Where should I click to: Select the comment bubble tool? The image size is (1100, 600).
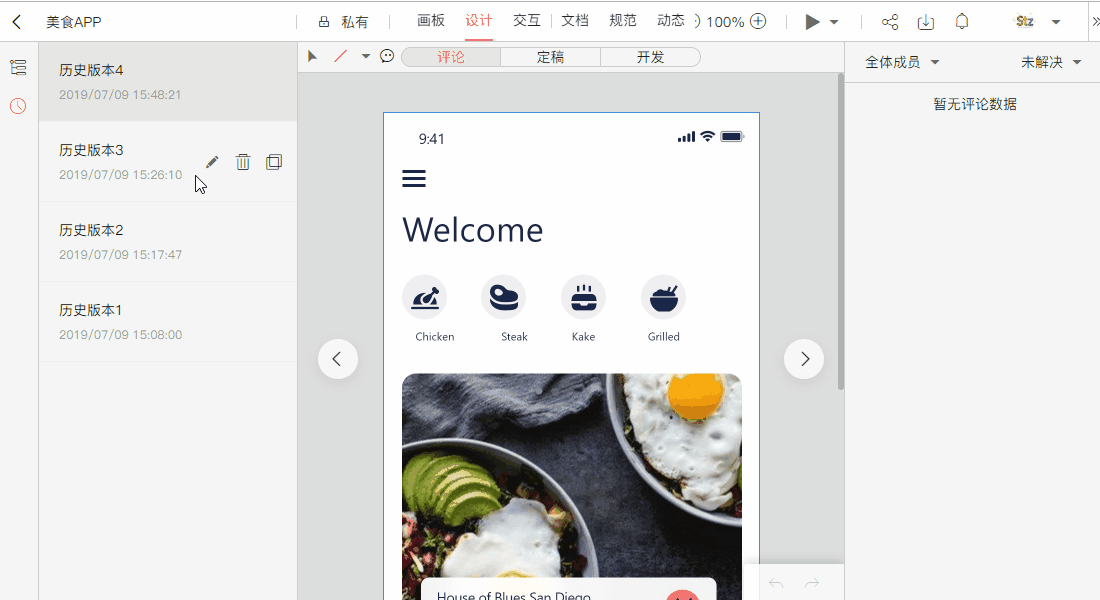(x=387, y=56)
